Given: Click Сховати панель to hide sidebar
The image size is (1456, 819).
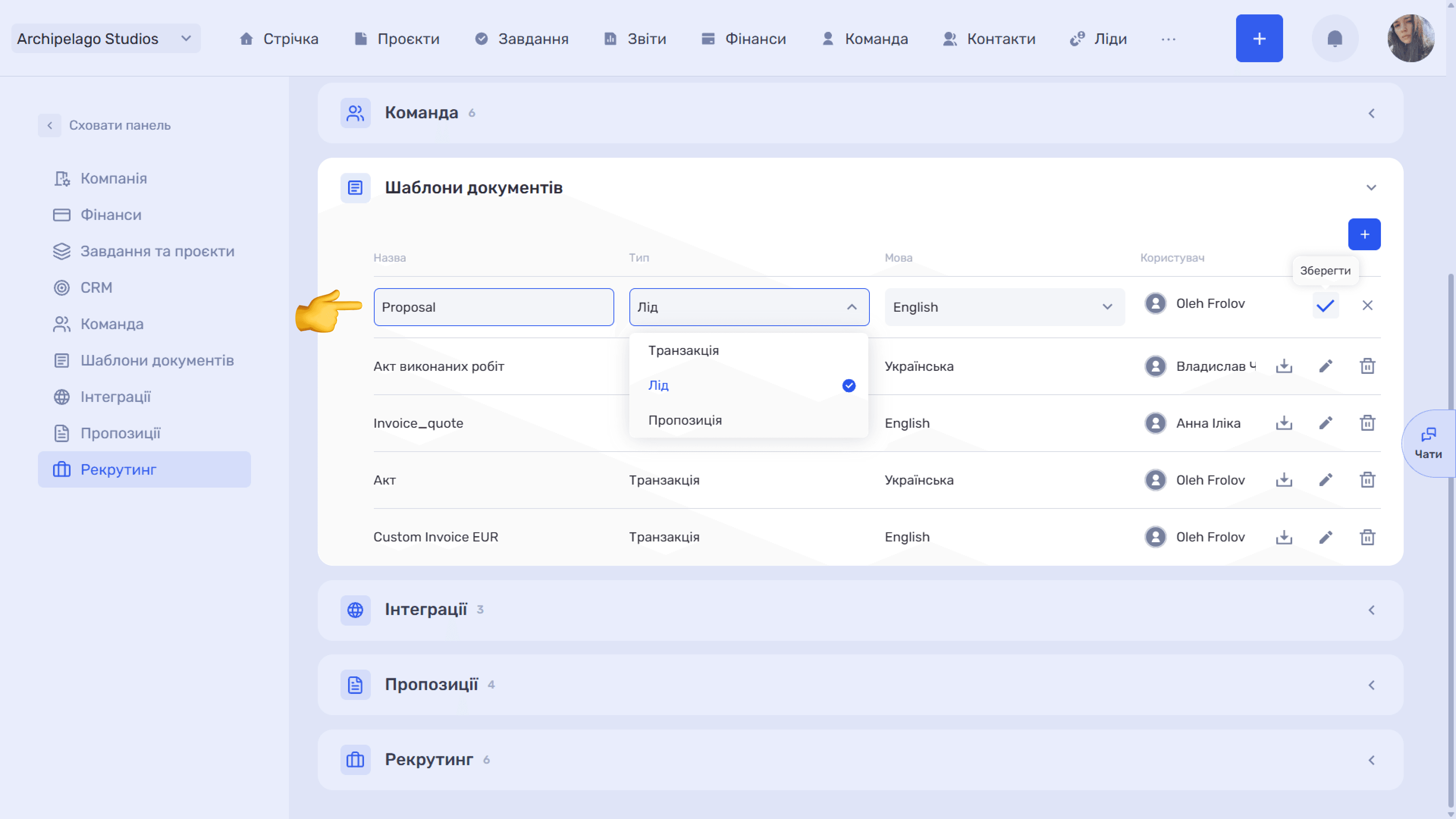Looking at the screenshot, I should (x=105, y=126).
